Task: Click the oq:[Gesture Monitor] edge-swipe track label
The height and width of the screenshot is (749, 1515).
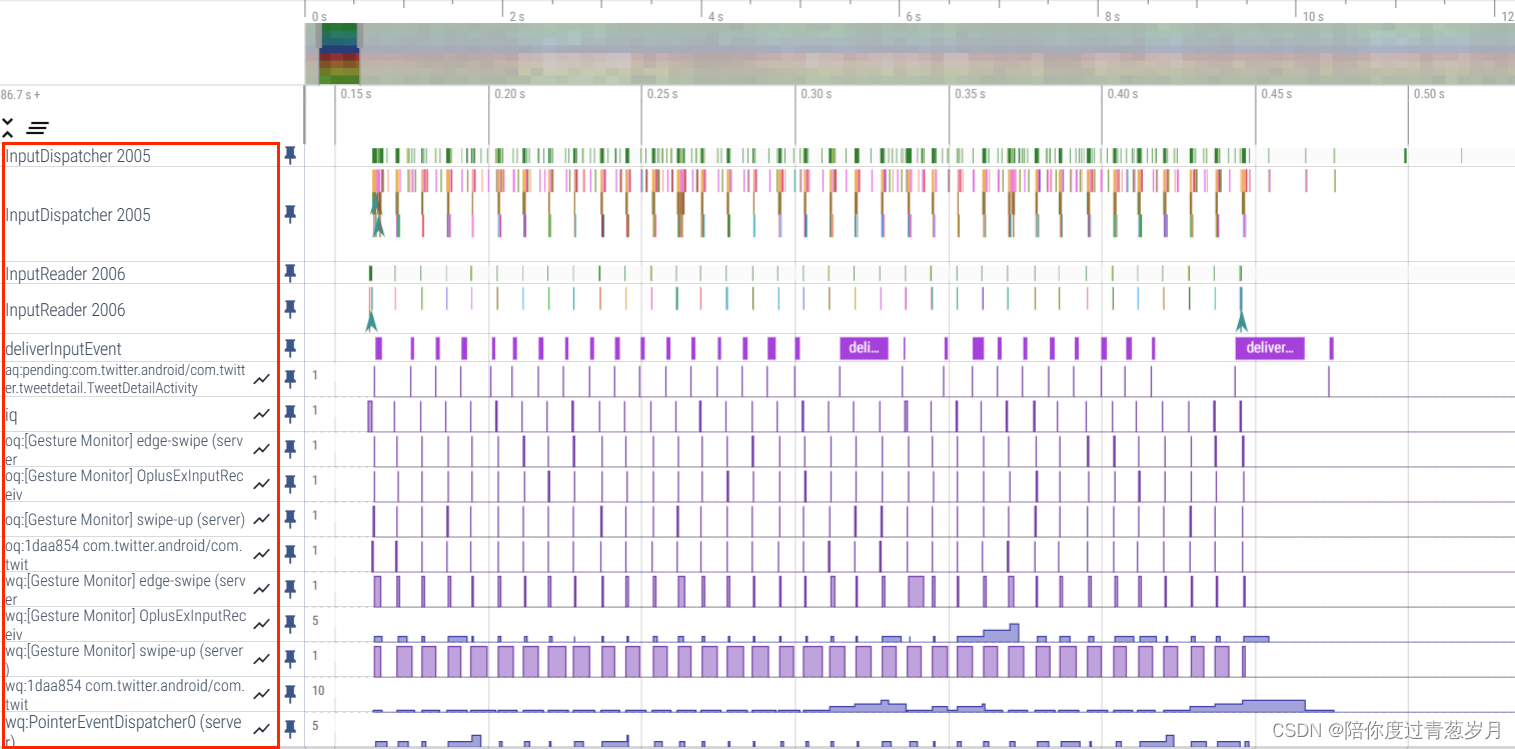Action: tap(125, 450)
